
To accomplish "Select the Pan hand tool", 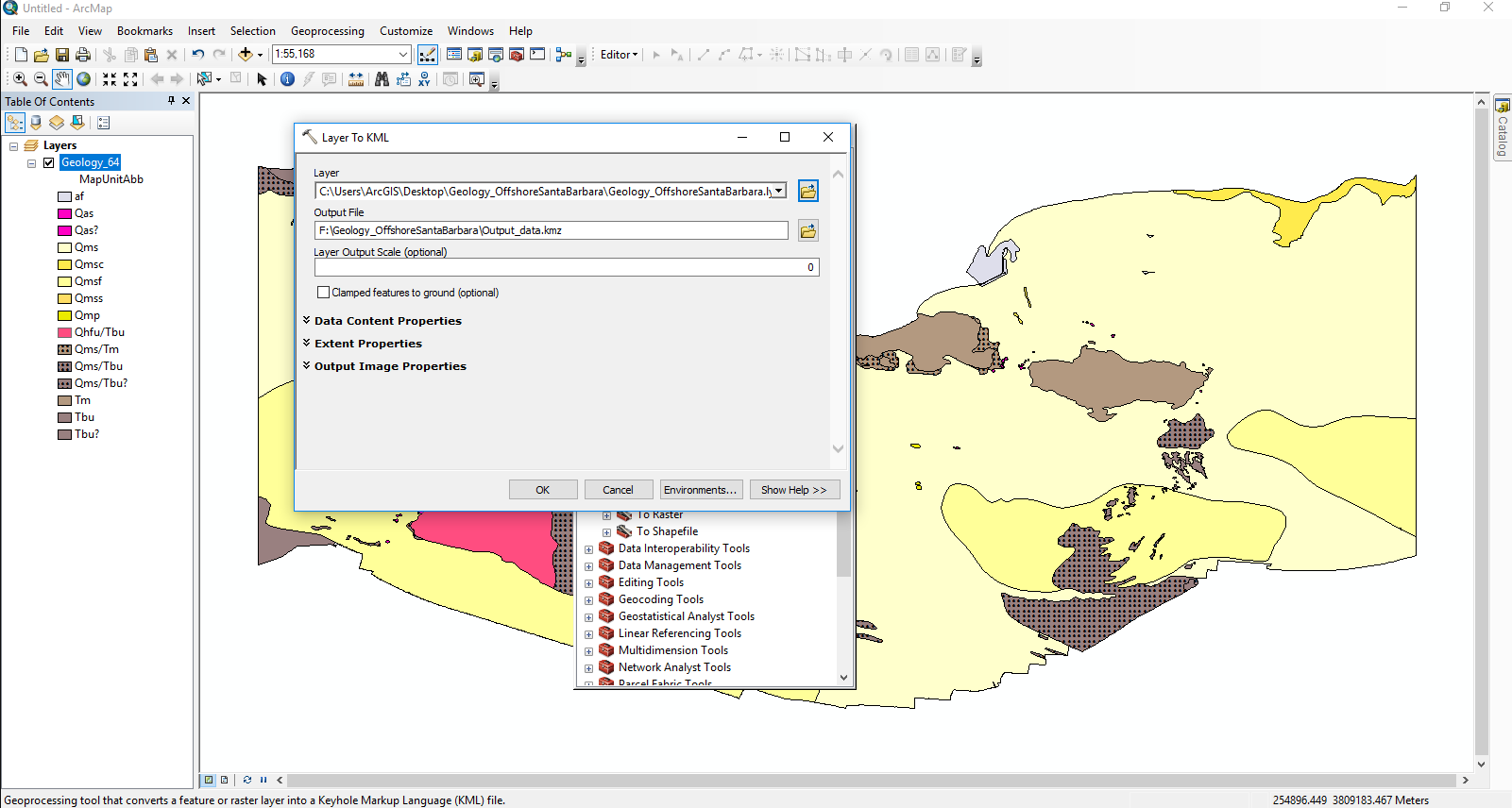I will 62,79.
